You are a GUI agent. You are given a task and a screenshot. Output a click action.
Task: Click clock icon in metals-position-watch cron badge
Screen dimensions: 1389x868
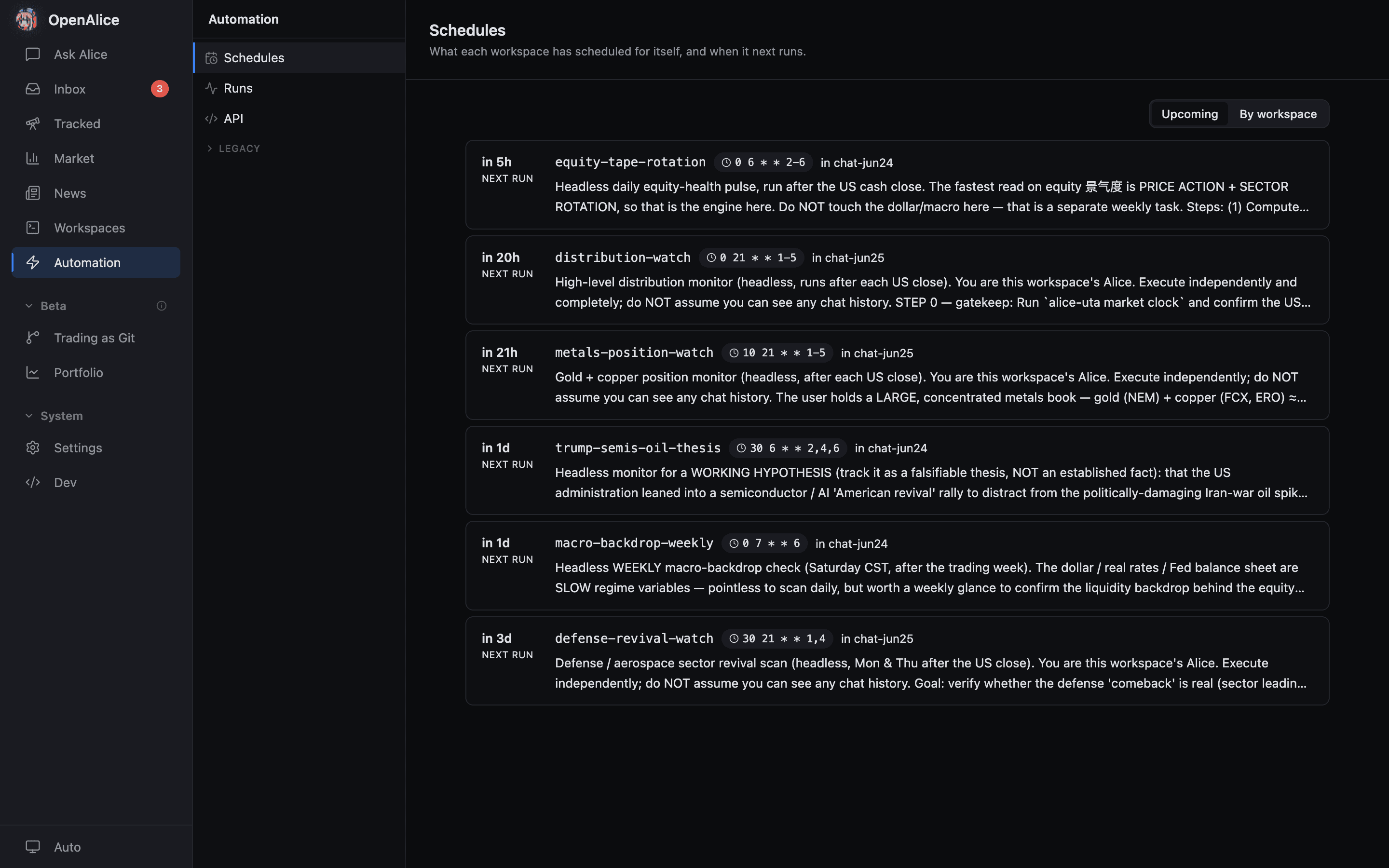pos(734,353)
